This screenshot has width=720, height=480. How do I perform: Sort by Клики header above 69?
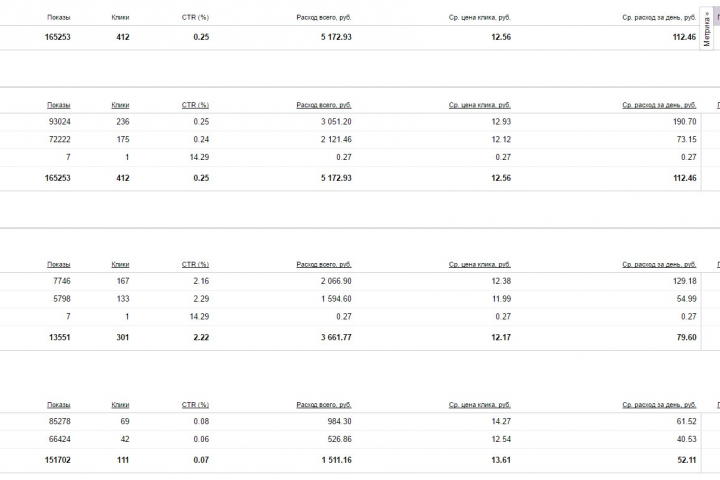pyautogui.click(x=120, y=405)
